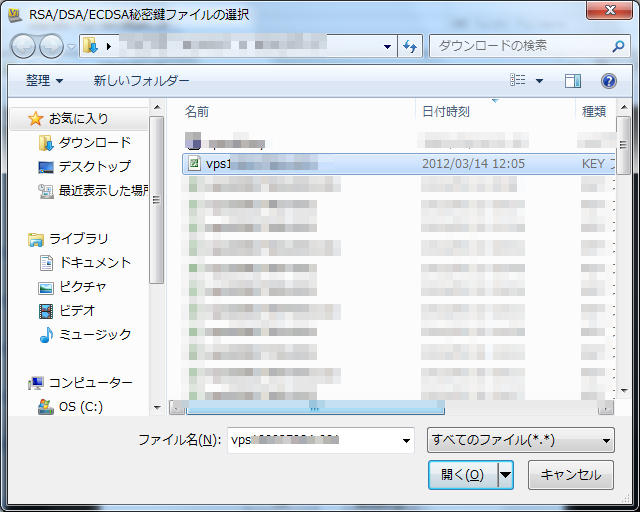This screenshot has width=640, height=512.
Task: Sort by 種類 column header
Action: [x=594, y=111]
